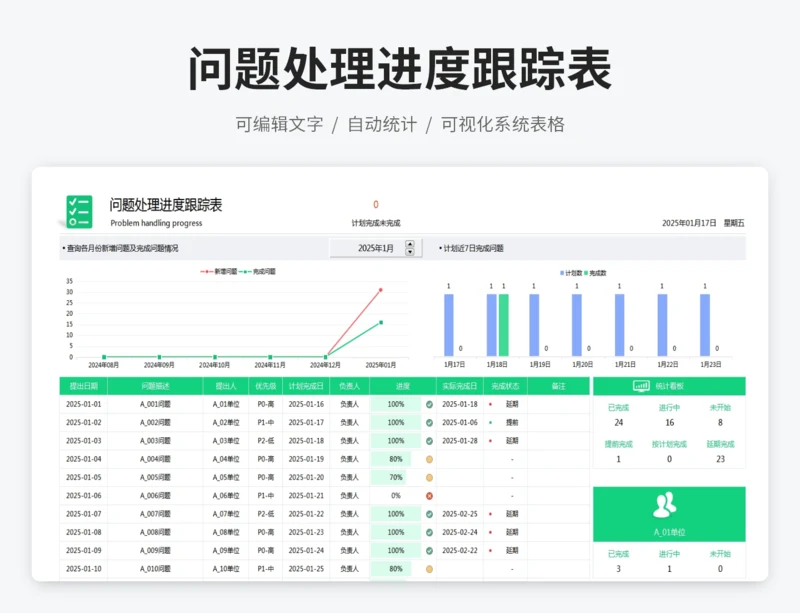Click the 计划完成未完成 label
The width and height of the screenshot is (800, 613).
[x=376, y=223]
